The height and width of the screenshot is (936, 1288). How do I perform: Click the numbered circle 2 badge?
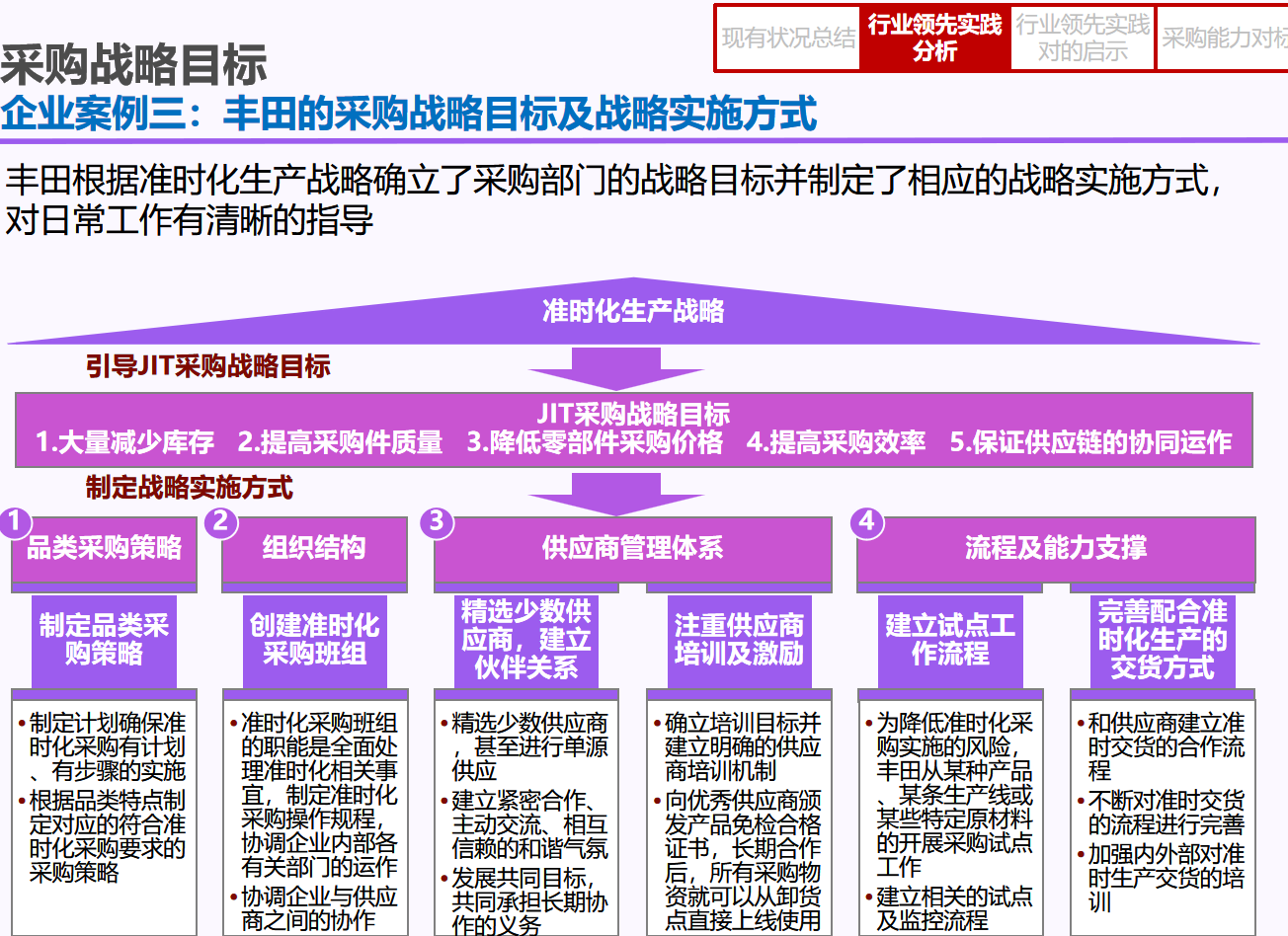pos(221,521)
